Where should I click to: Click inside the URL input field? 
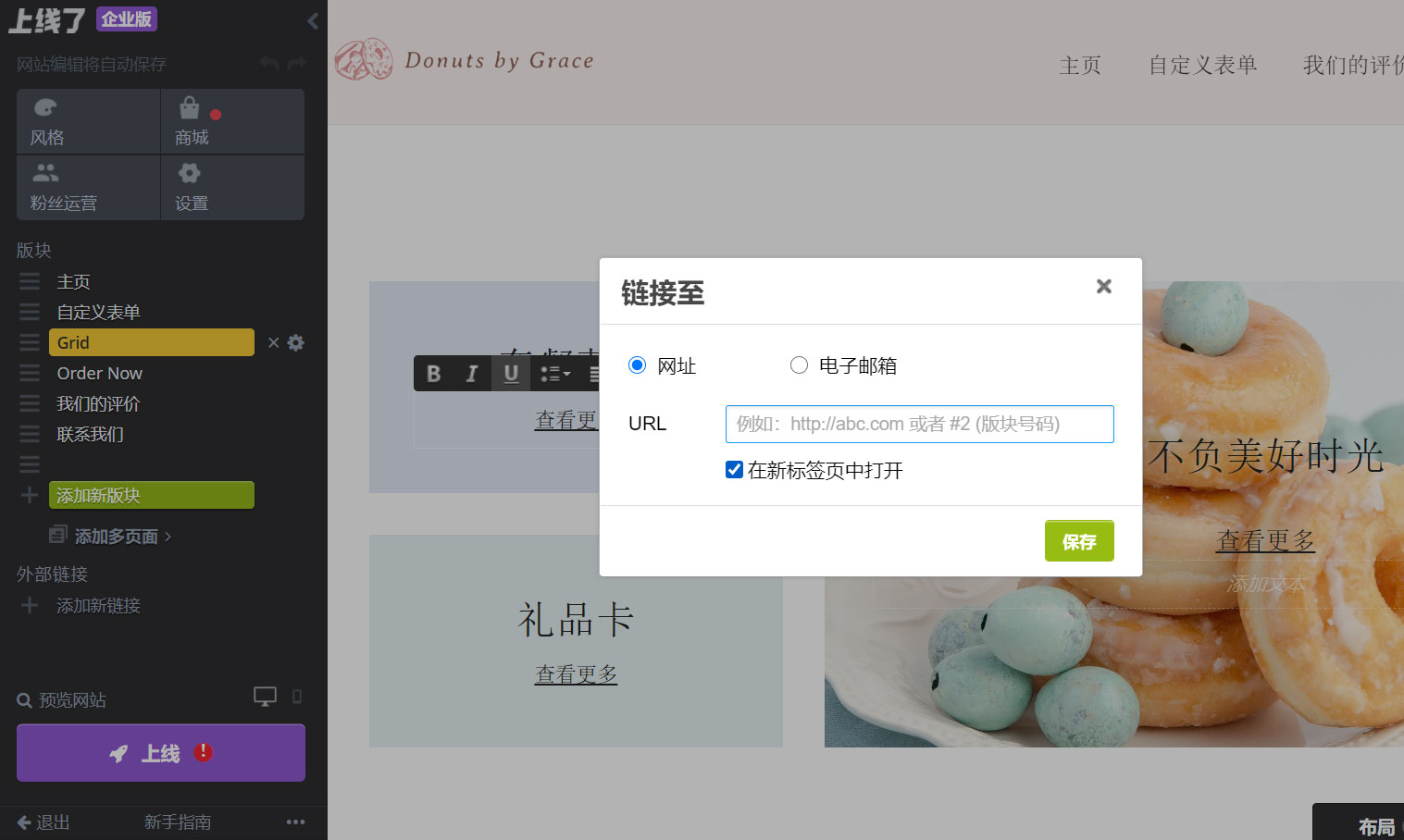pyautogui.click(x=918, y=424)
